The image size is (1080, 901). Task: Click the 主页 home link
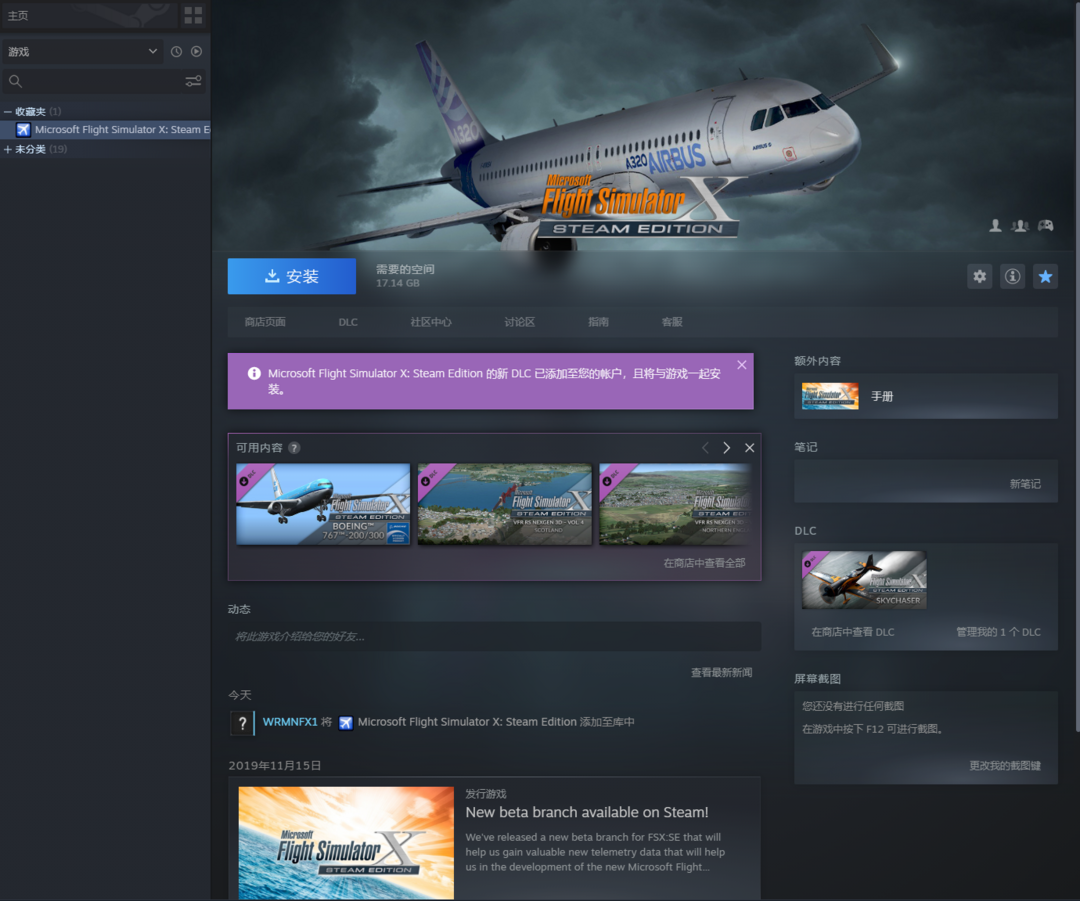click(18, 15)
